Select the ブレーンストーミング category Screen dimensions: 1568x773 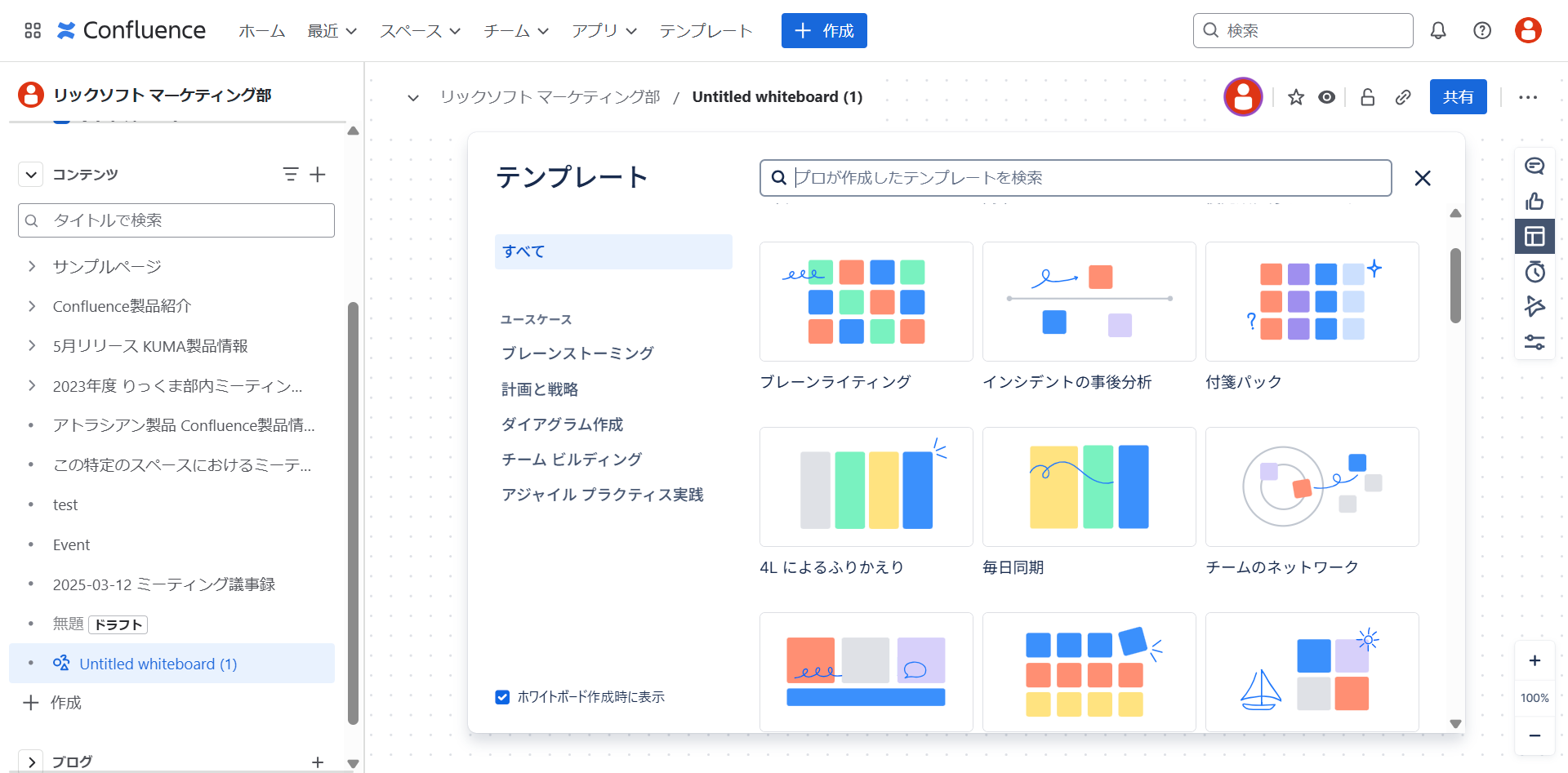[x=577, y=353]
